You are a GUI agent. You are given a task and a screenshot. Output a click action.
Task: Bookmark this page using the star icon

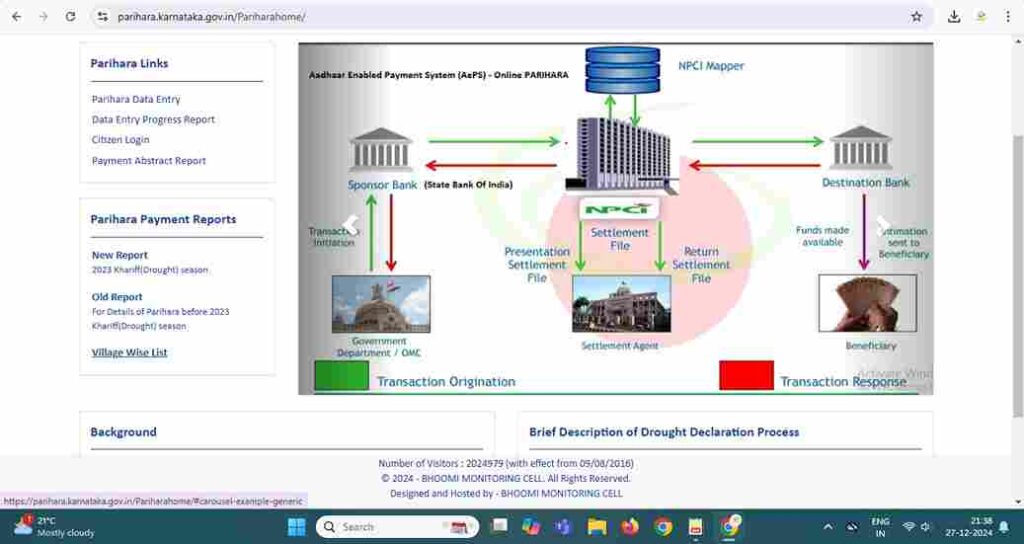click(x=916, y=17)
